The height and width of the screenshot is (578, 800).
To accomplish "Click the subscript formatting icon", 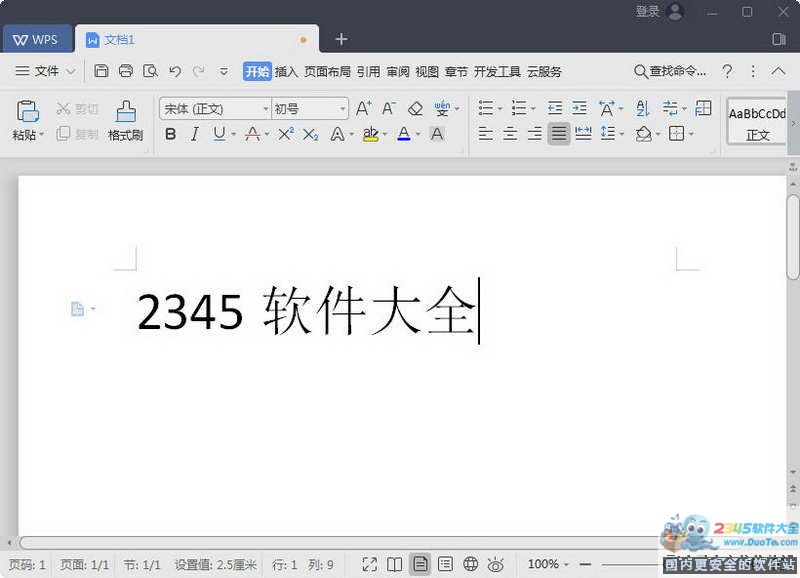I will tap(311, 132).
